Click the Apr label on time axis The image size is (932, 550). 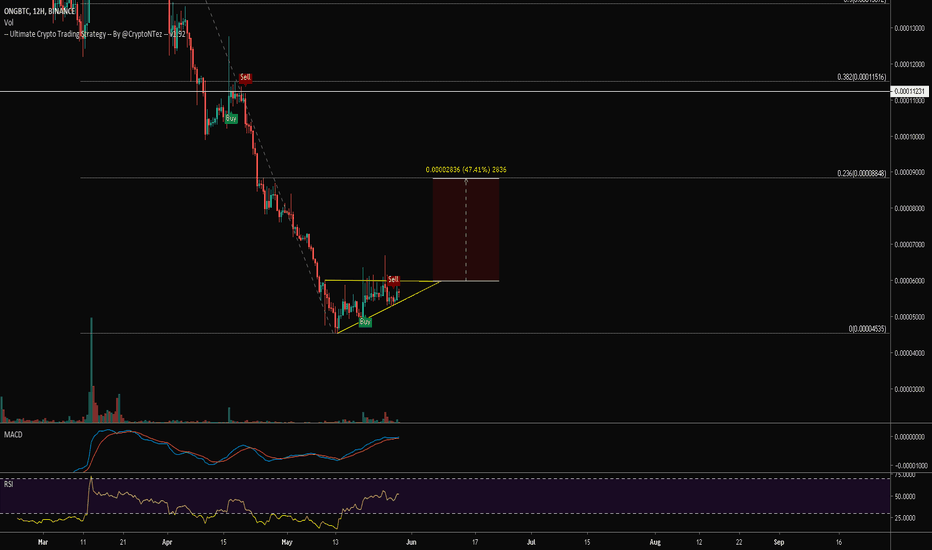(167, 542)
